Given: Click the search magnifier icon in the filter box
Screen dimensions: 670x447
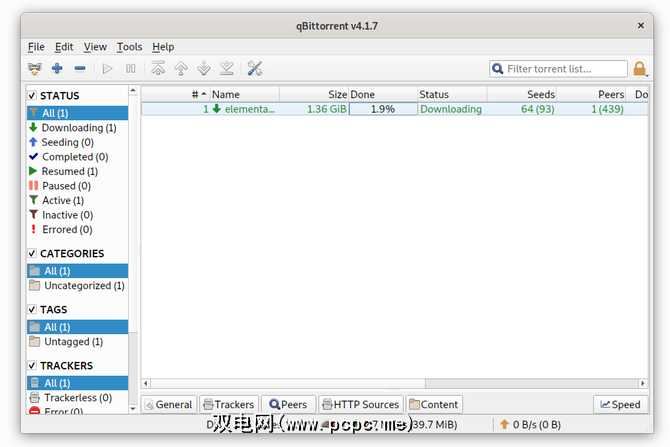Looking at the screenshot, I should click(497, 68).
